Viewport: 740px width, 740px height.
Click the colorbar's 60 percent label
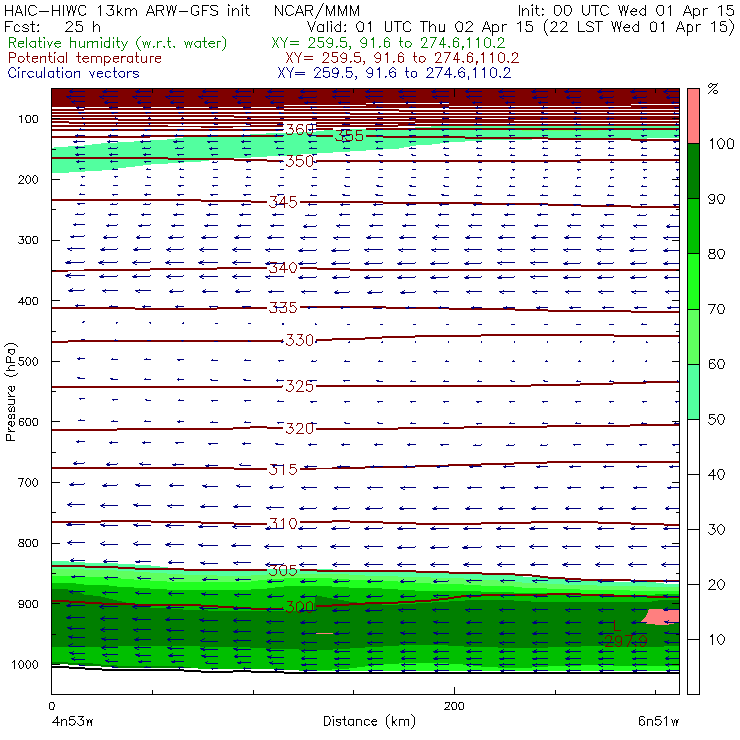pyautogui.click(x=716, y=364)
